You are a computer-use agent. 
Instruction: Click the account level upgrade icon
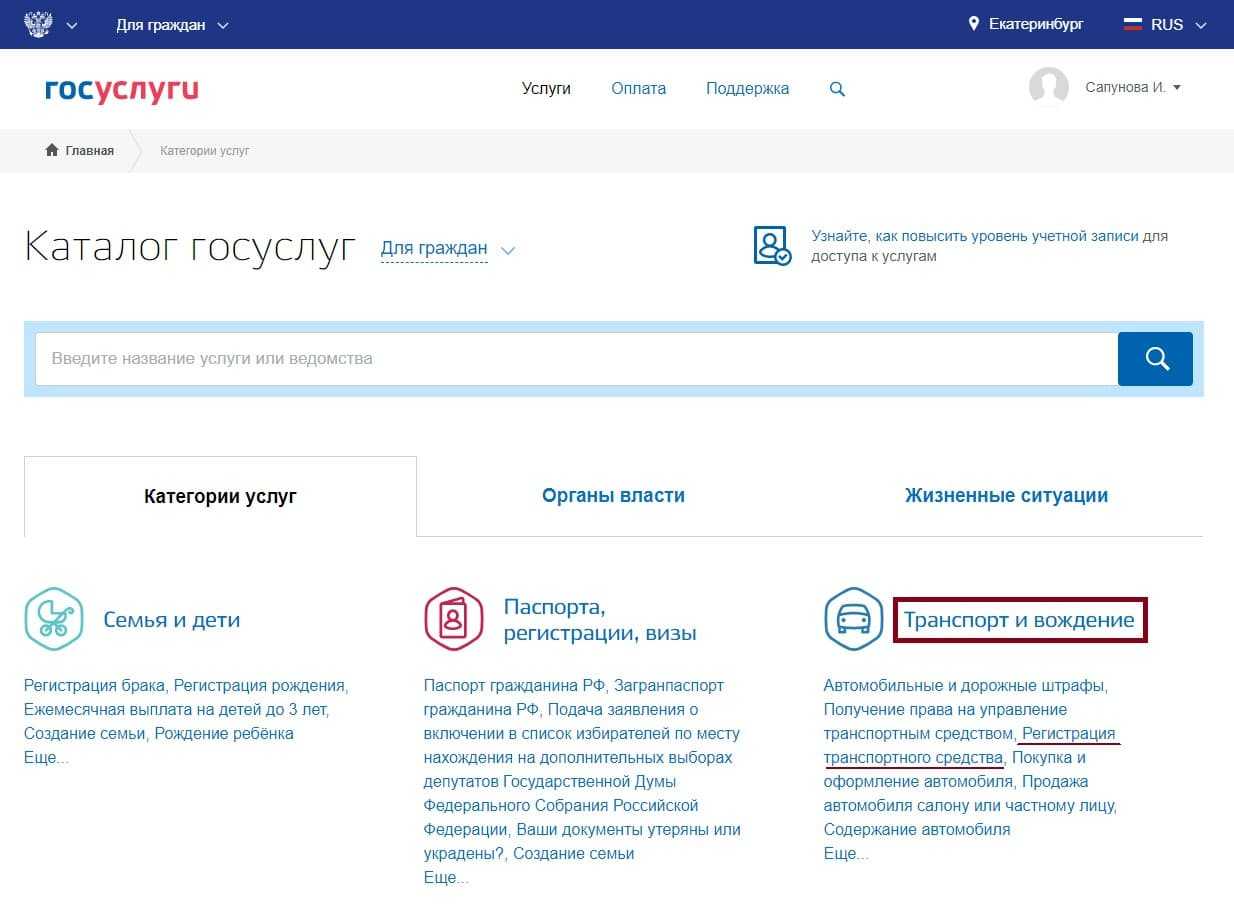pyautogui.click(x=772, y=246)
